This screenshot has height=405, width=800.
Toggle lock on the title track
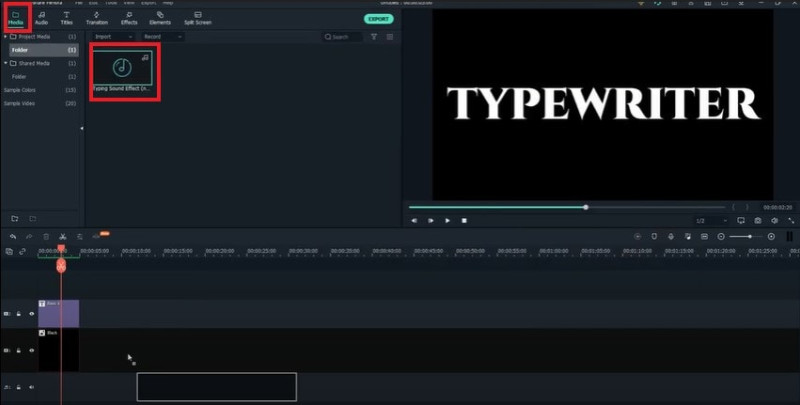click(x=19, y=314)
